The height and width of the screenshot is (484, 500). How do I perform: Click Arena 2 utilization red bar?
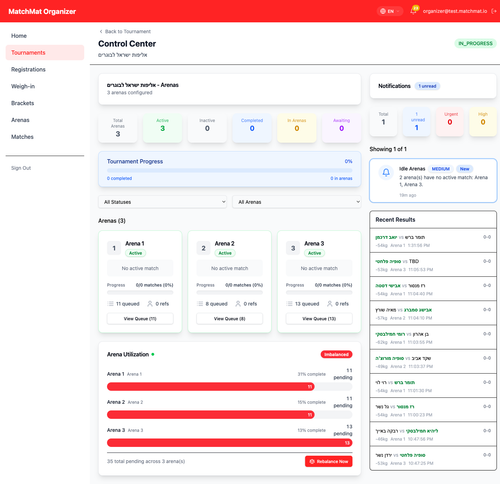coord(211,415)
